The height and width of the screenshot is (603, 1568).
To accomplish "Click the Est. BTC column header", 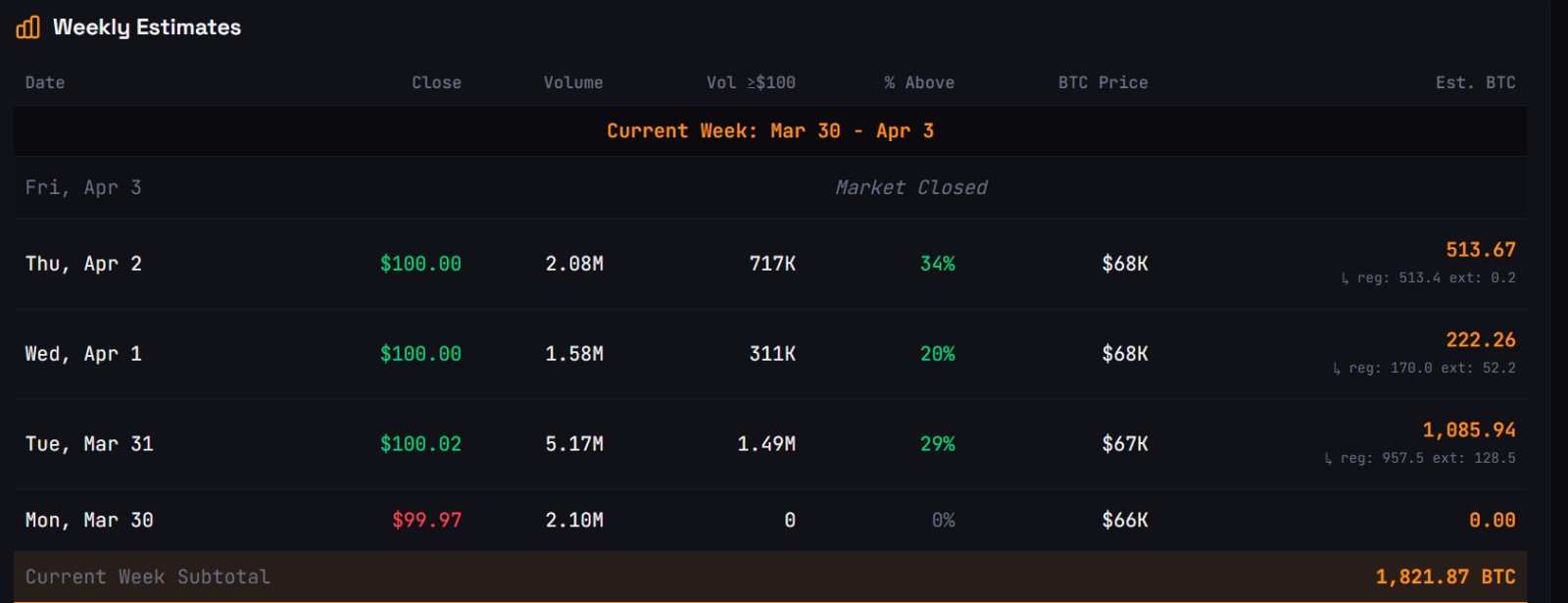I will [1475, 83].
